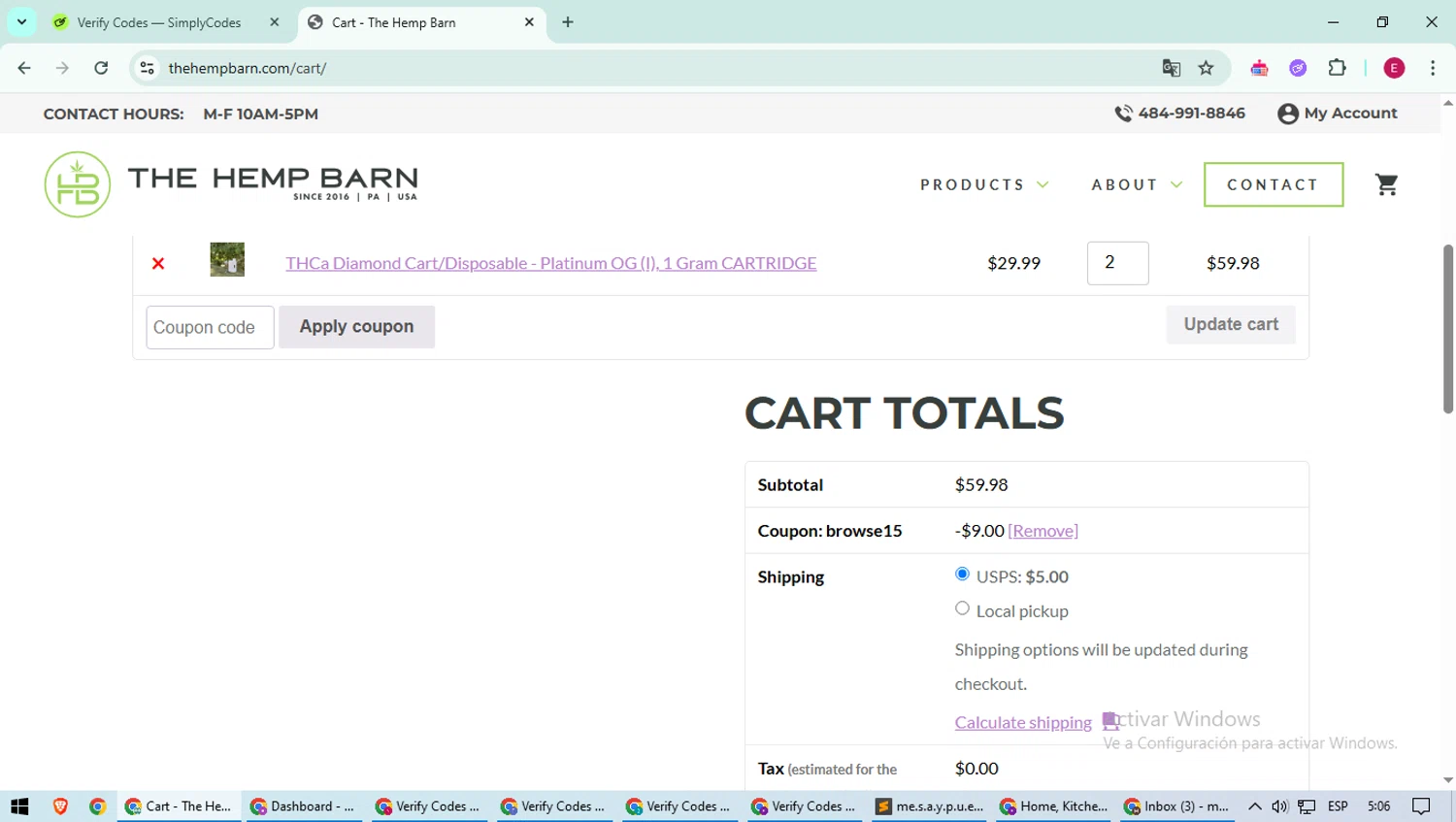1456x822 pixels.
Task: Open the network icon in system tray
Action: (1307, 806)
